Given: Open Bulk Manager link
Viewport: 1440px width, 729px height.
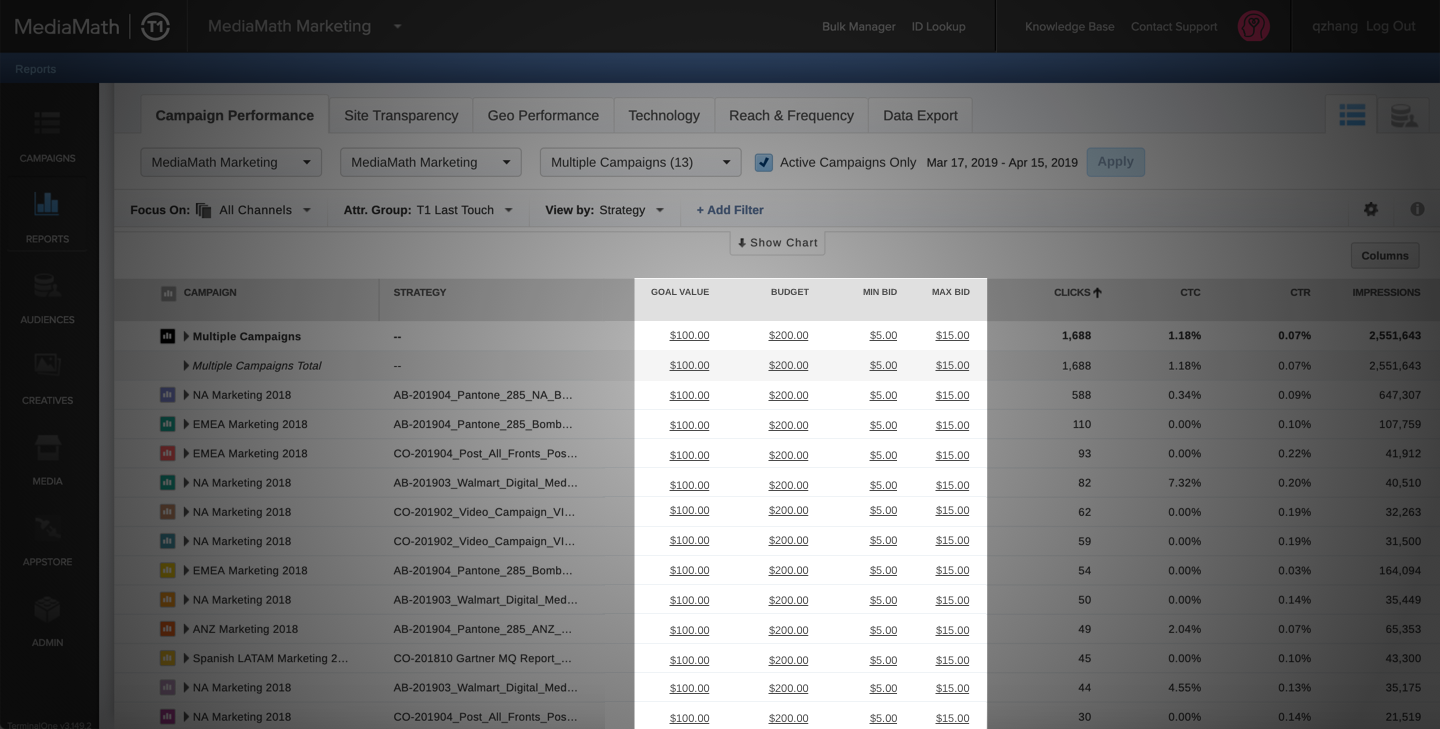Looking at the screenshot, I should tap(859, 27).
